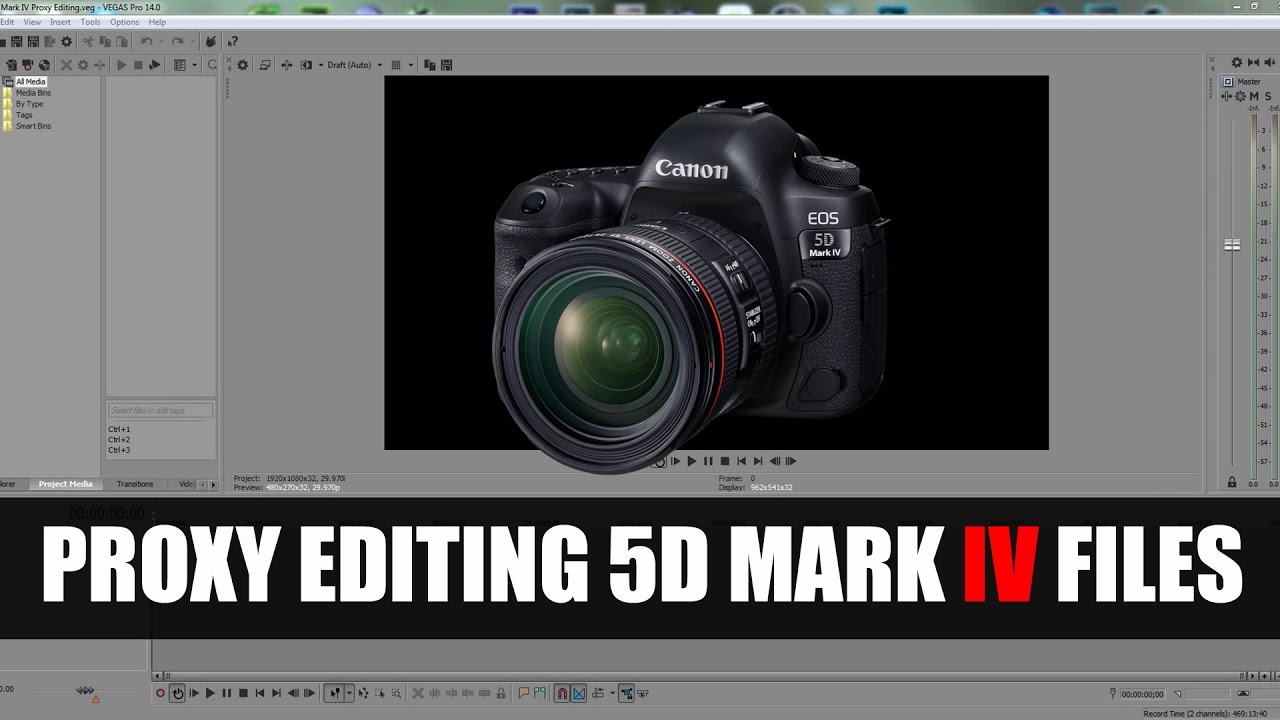Click Preview on External Monitor icon
1280x720 pixels.
pos(265,65)
